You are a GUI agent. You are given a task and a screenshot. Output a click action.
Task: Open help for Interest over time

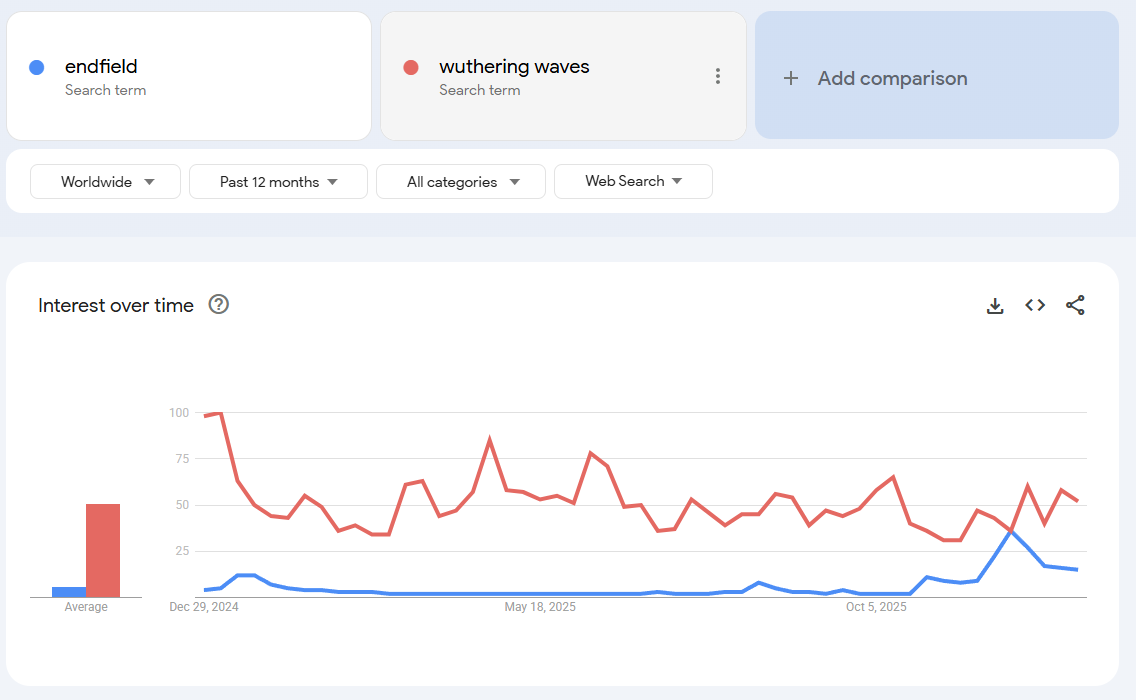tap(219, 305)
